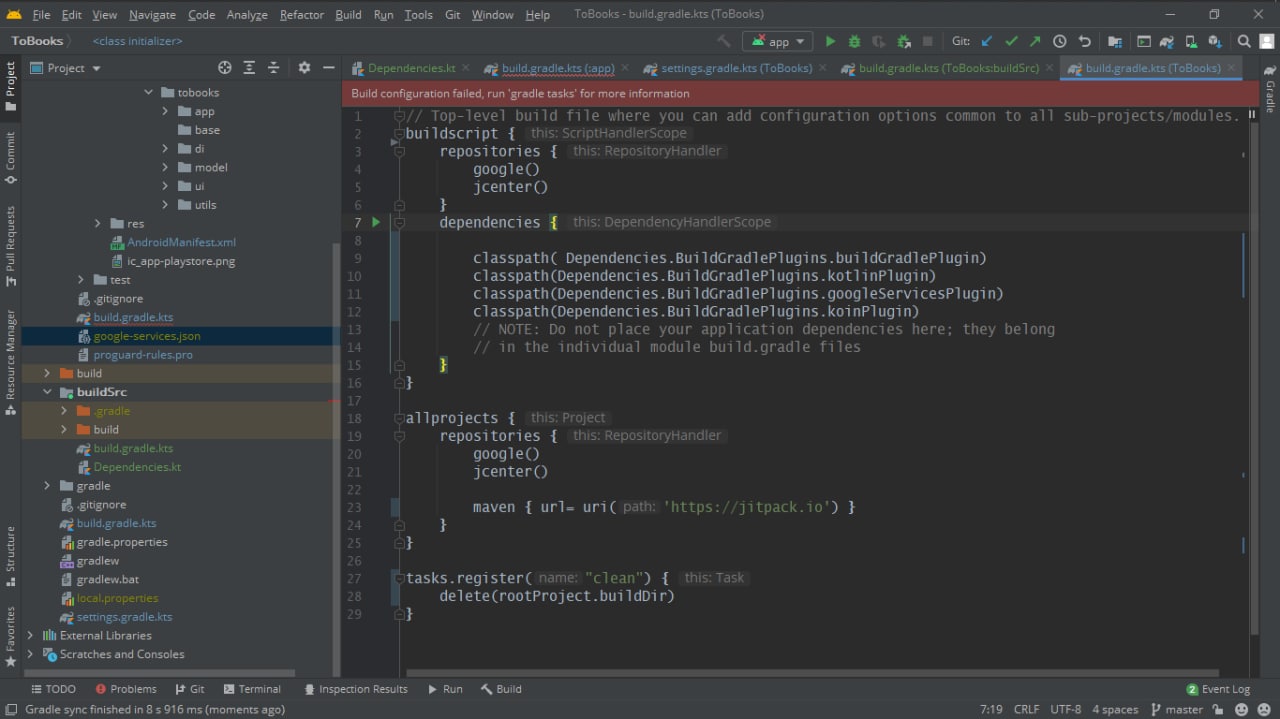Open the Inspection Results tool window

pos(355,689)
